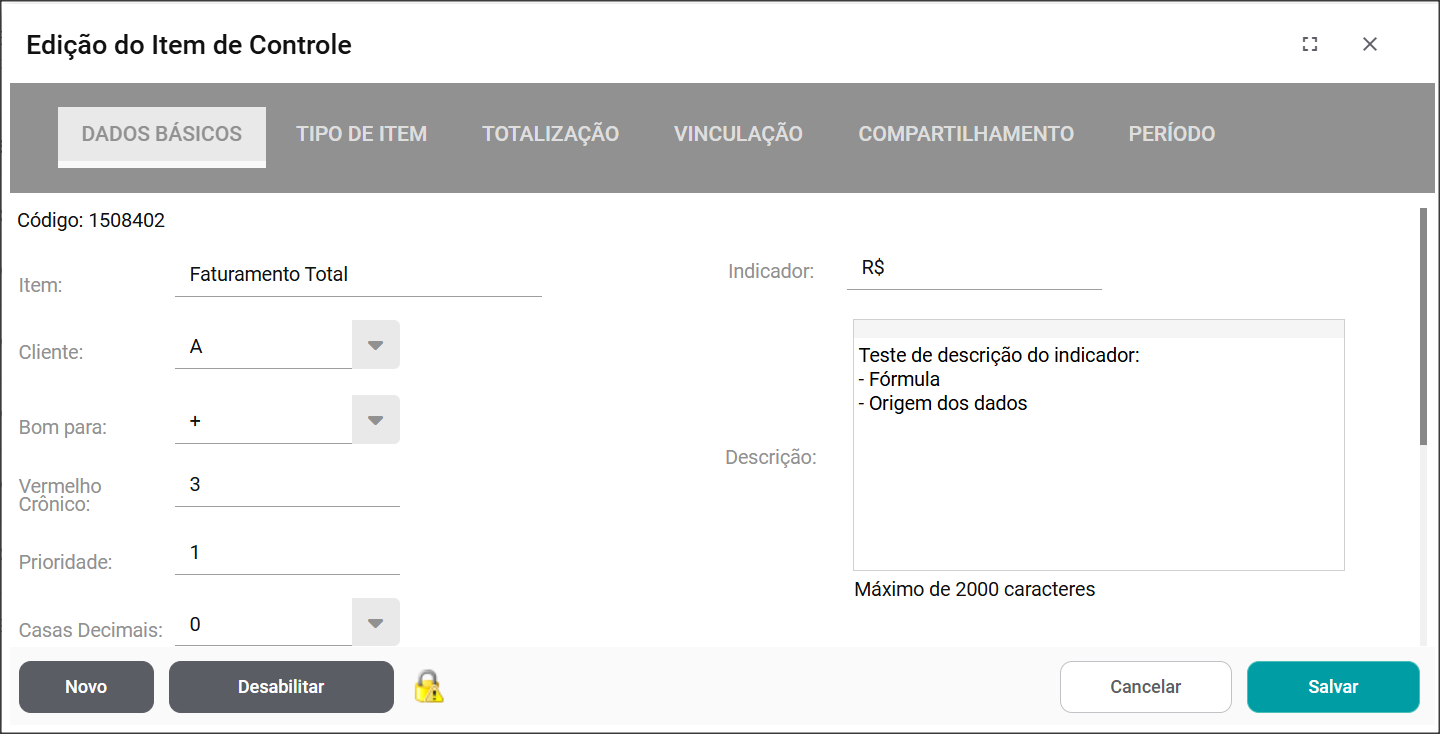This screenshot has height=734, width=1440.
Task: Click the fullscreen expand icon
Action: [x=1310, y=44]
